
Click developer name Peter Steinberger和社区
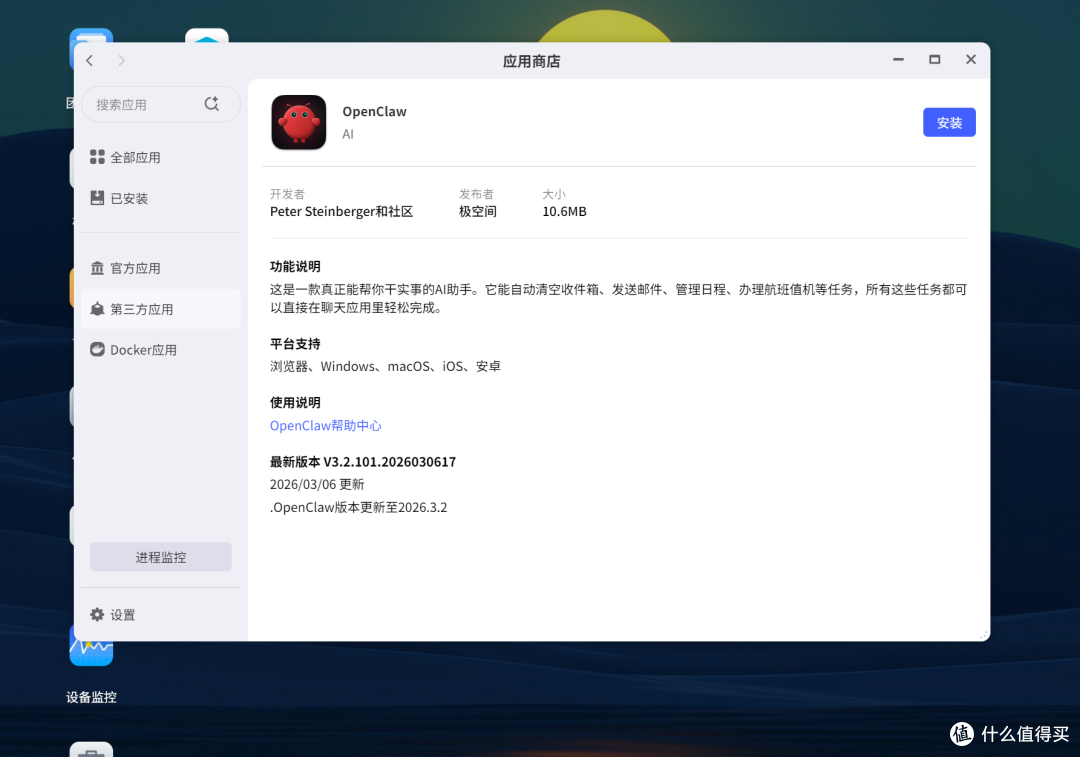pos(341,211)
